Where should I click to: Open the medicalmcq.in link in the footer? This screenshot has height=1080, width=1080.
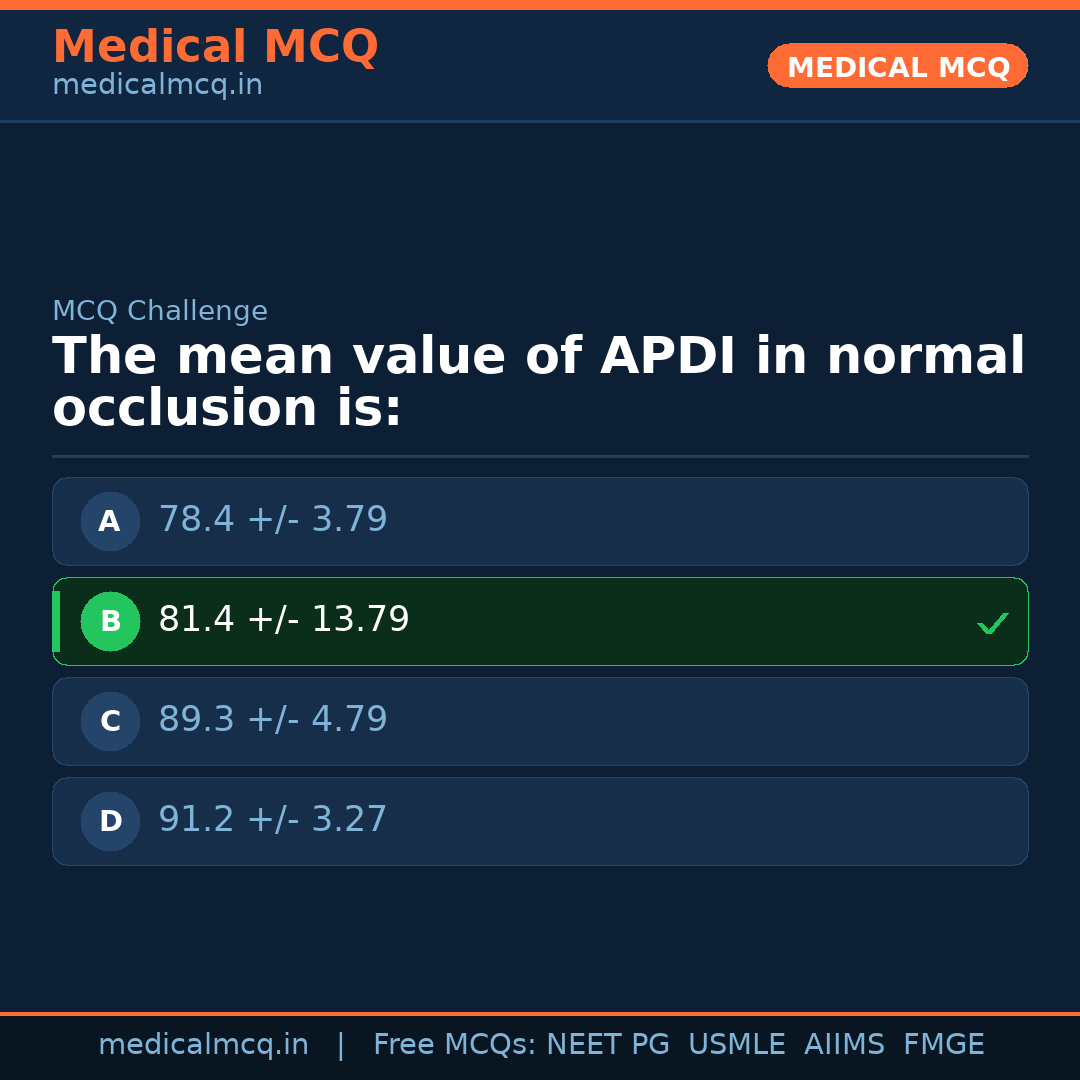[203, 1045]
